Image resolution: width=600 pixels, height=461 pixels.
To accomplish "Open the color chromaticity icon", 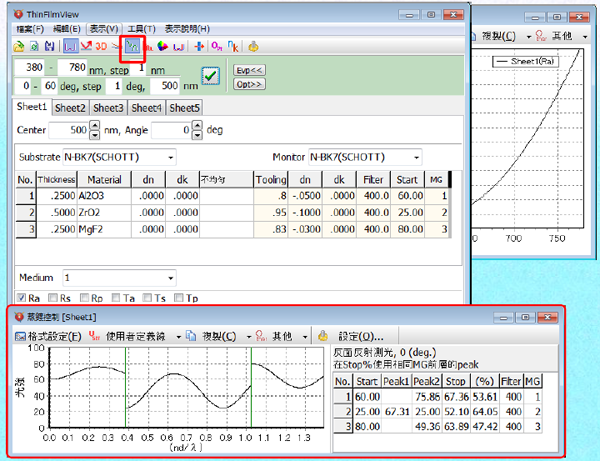I will [x=163, y=46].
